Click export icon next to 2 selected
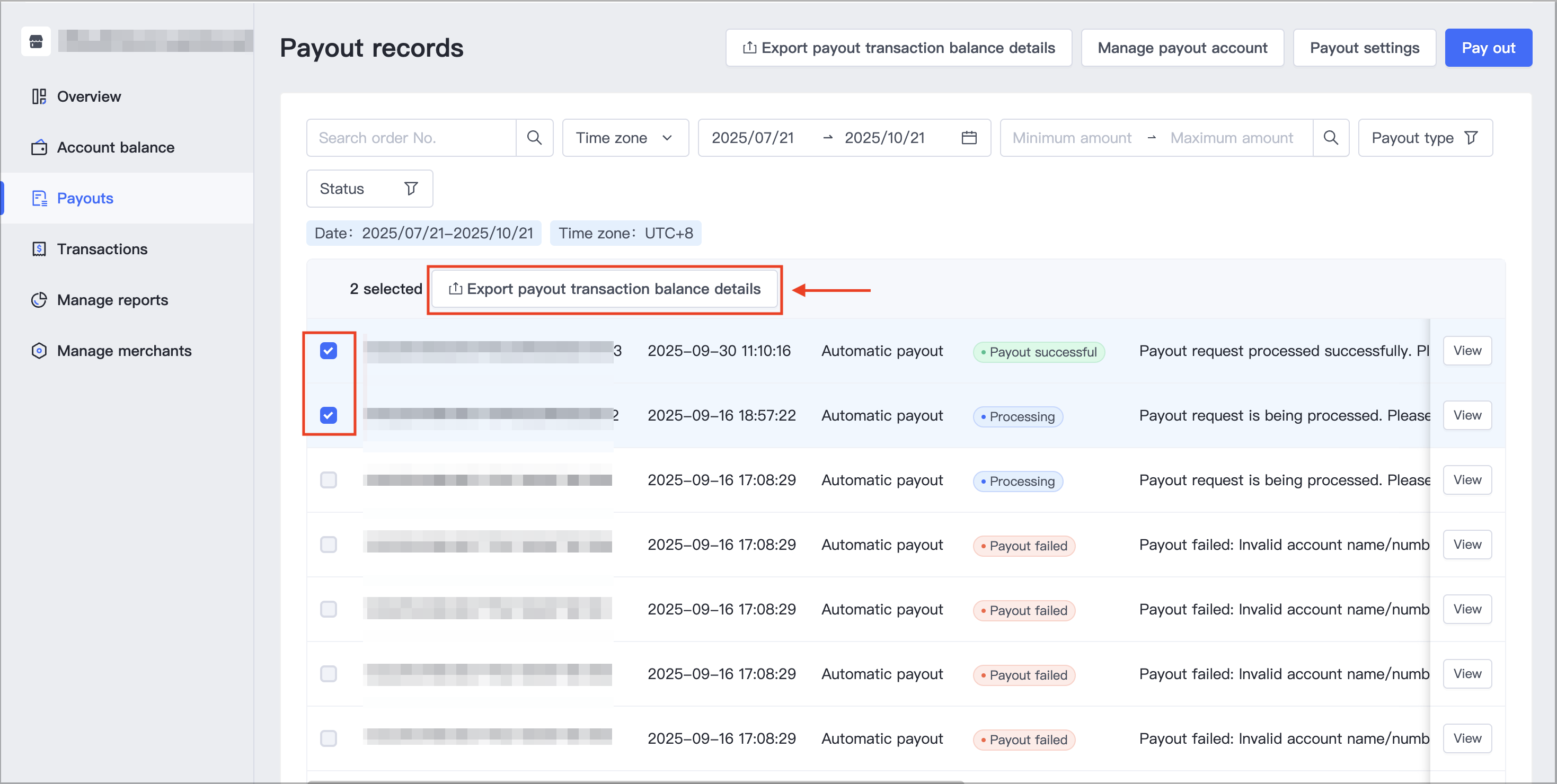The height and width of the screenshot is (784, 1557). pos(456,289)
